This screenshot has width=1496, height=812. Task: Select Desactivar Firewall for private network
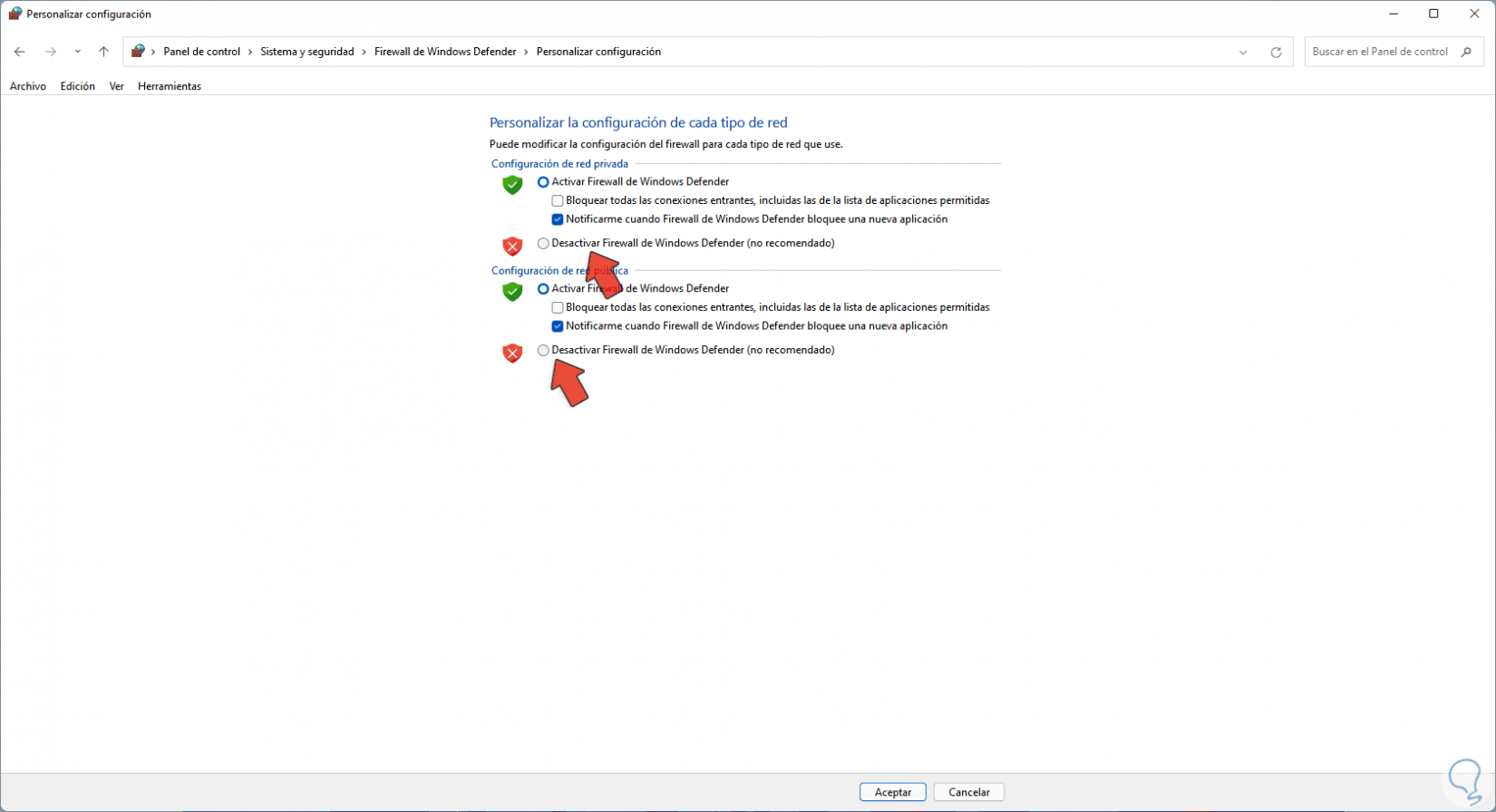(x=543, y=243)
